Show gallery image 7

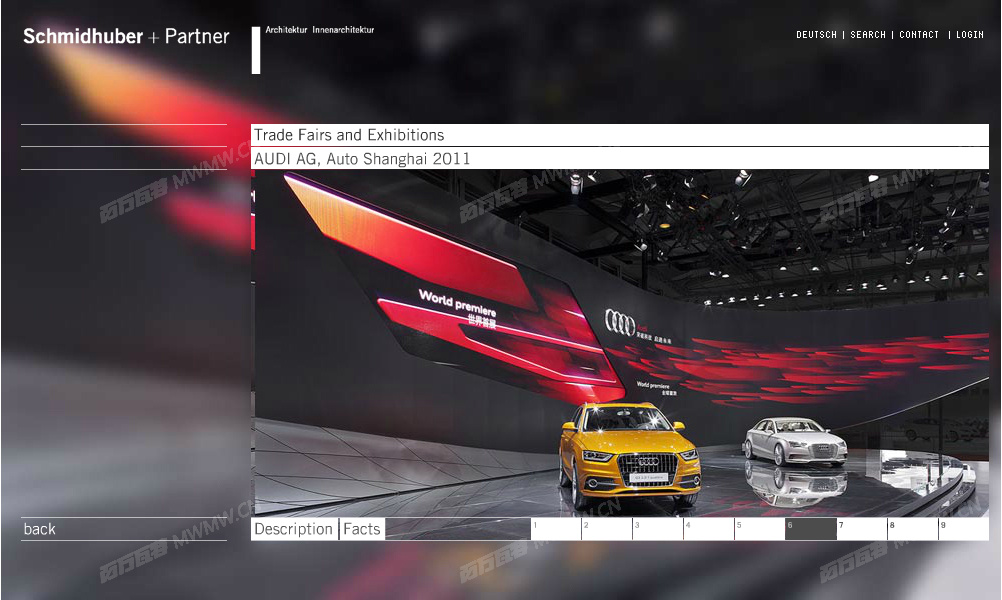point(862,529)
